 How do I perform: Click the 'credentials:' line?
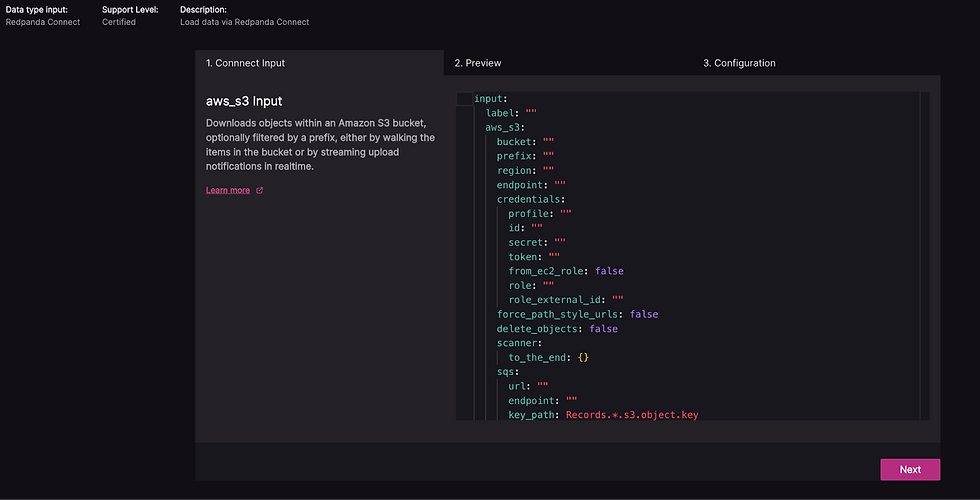tap(531, 199)
